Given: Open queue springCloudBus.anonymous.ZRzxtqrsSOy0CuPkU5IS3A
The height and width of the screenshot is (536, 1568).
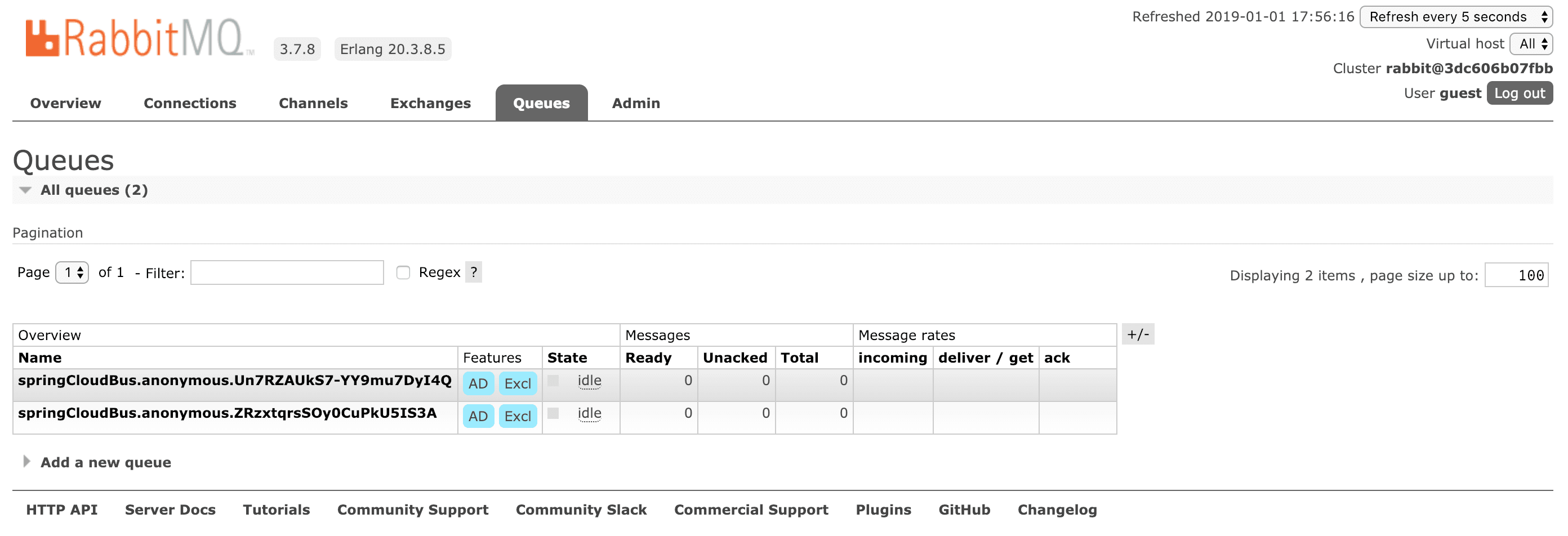Looking at the screenshot, I should pyautogui.click(x=227, y=413).
